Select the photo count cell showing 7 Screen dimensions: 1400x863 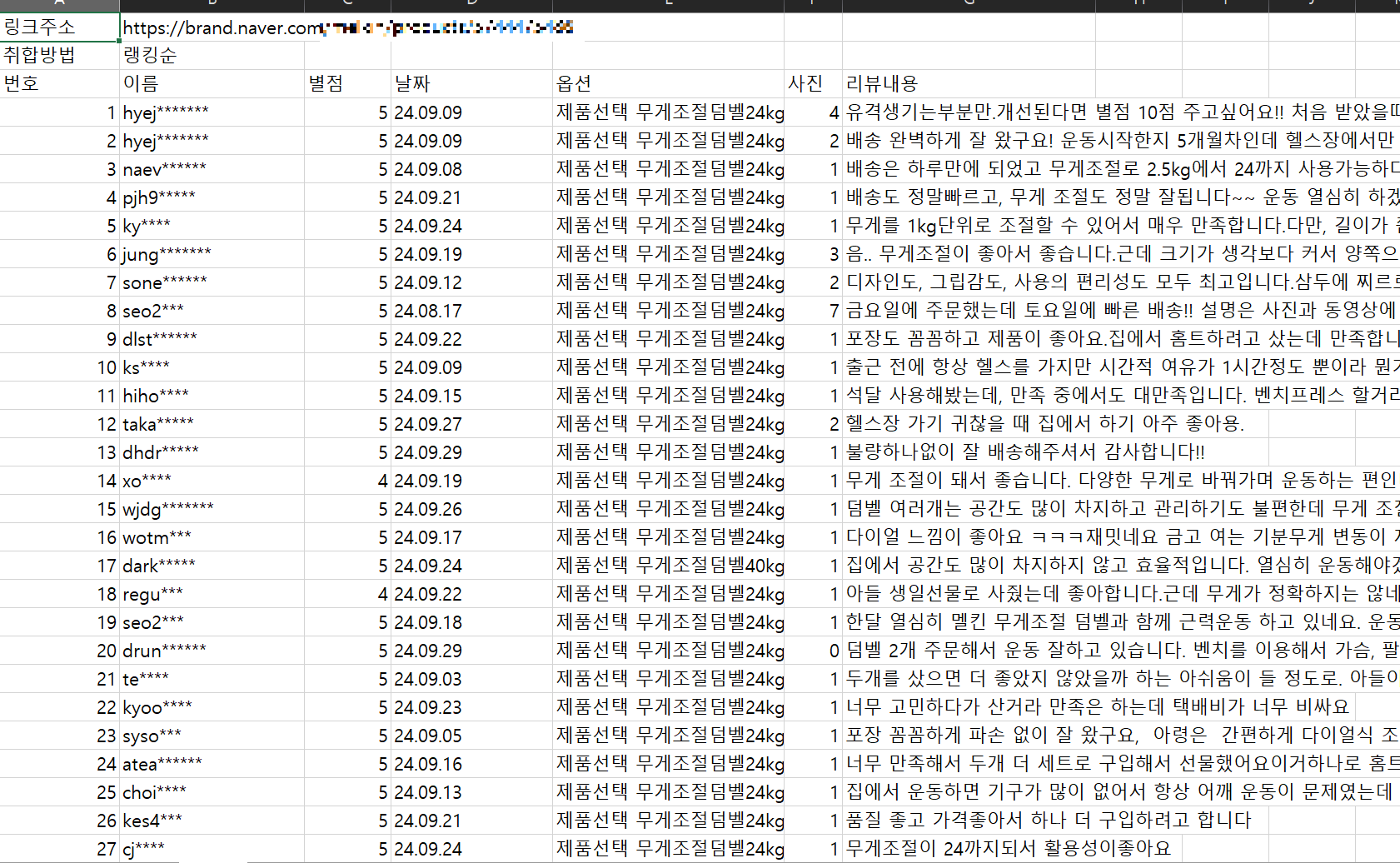(x=813, y=311)
